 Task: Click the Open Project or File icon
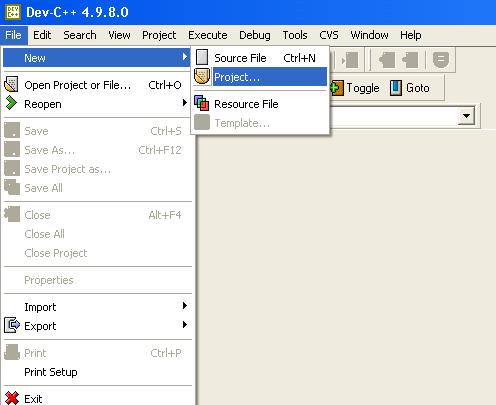click(12, 85)
